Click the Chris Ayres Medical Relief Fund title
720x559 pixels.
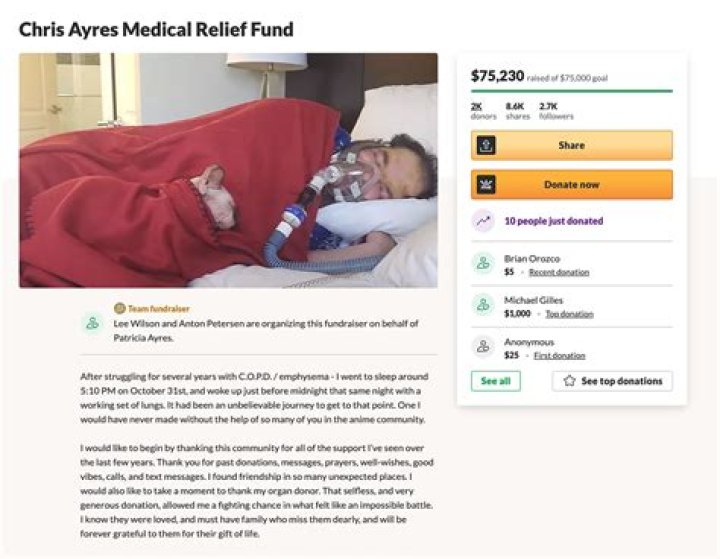[x=156, y=29]
